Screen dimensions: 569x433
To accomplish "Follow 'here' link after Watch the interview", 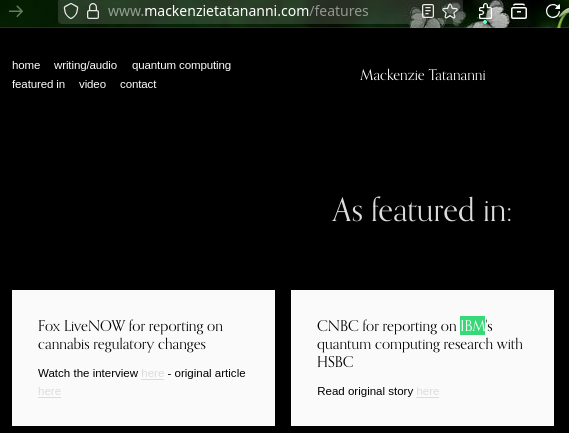I will (x=153, y=373).
